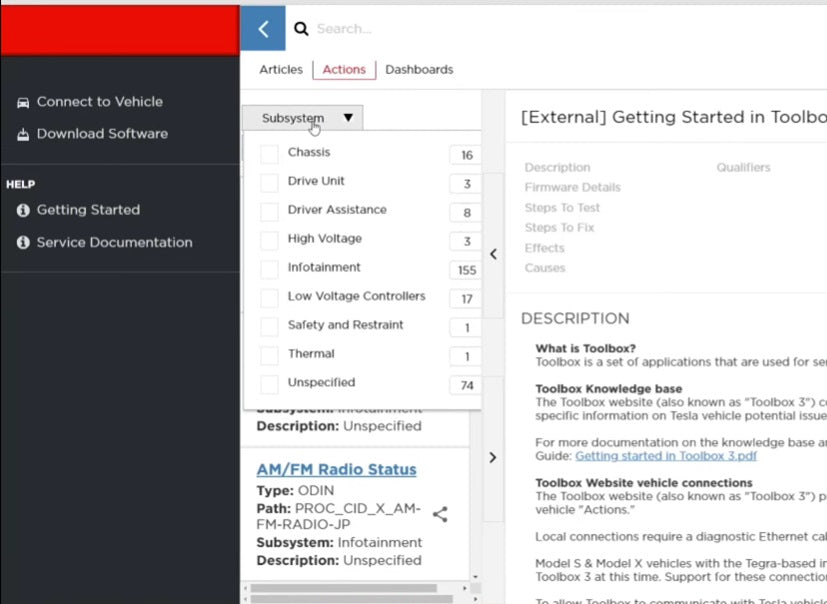Select the Infotainment checkbox
The height and width of the screenshot is (604, 827).
269,269
